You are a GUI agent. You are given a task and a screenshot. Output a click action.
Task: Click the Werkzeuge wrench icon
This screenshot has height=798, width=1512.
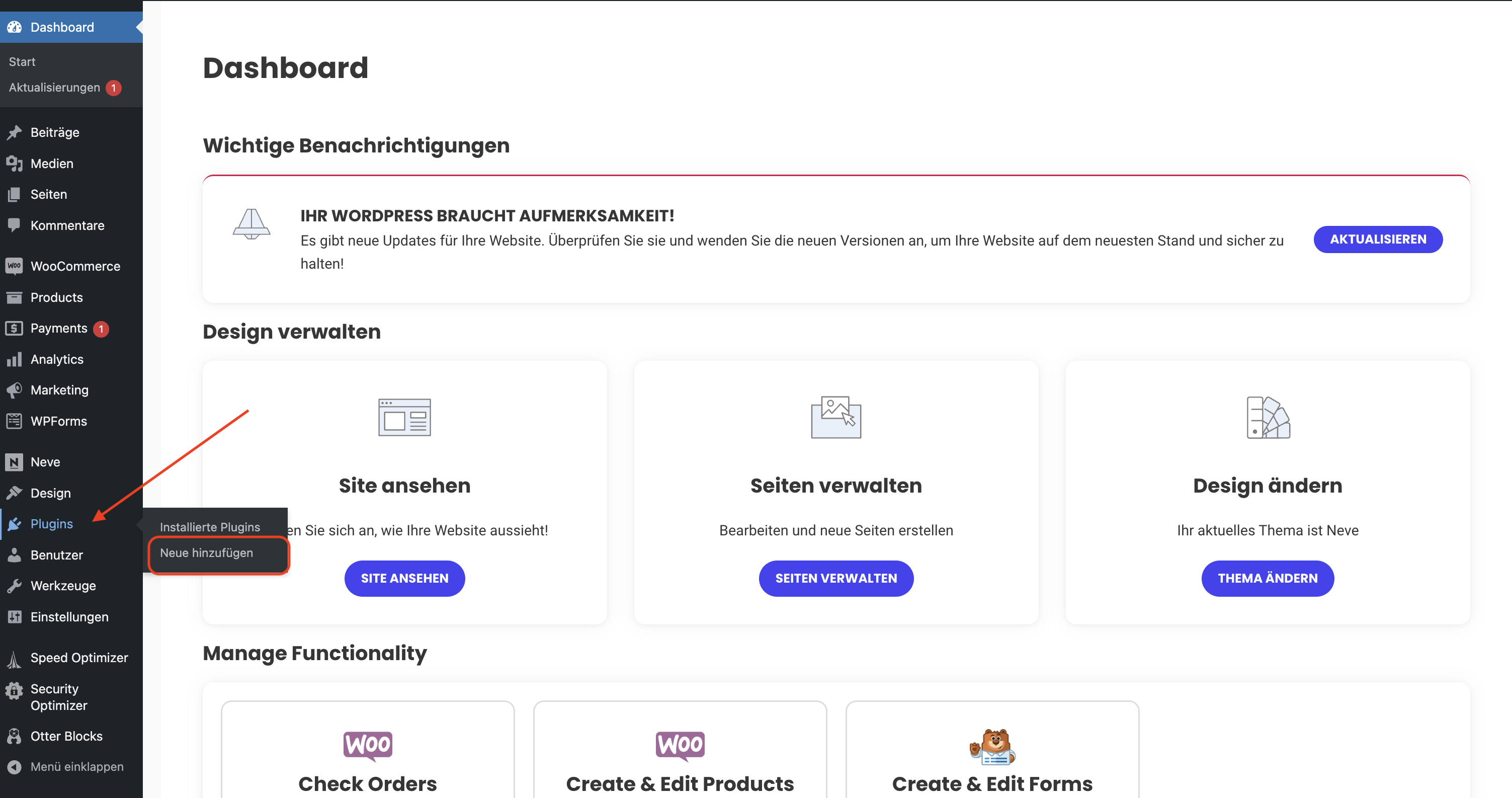pos(15,586)
